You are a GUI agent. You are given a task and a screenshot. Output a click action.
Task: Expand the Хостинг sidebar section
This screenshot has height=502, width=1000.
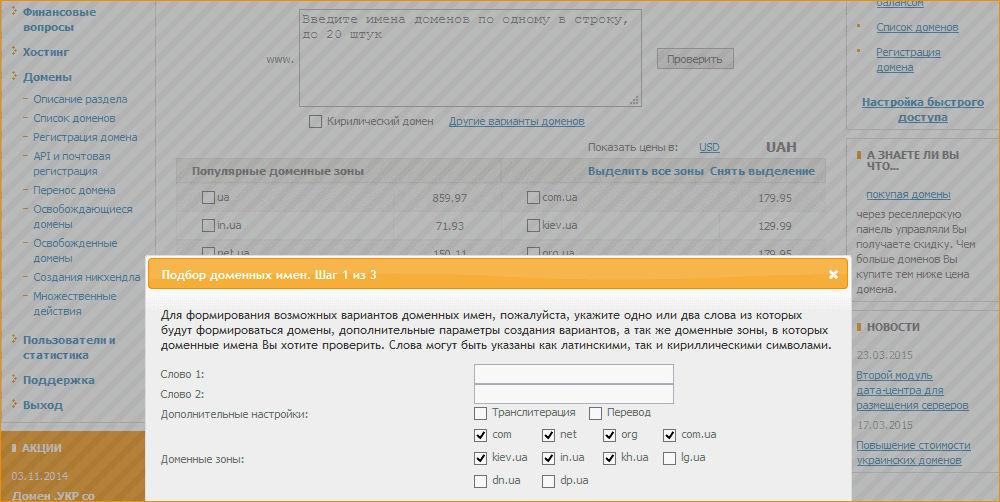point(46,51)
